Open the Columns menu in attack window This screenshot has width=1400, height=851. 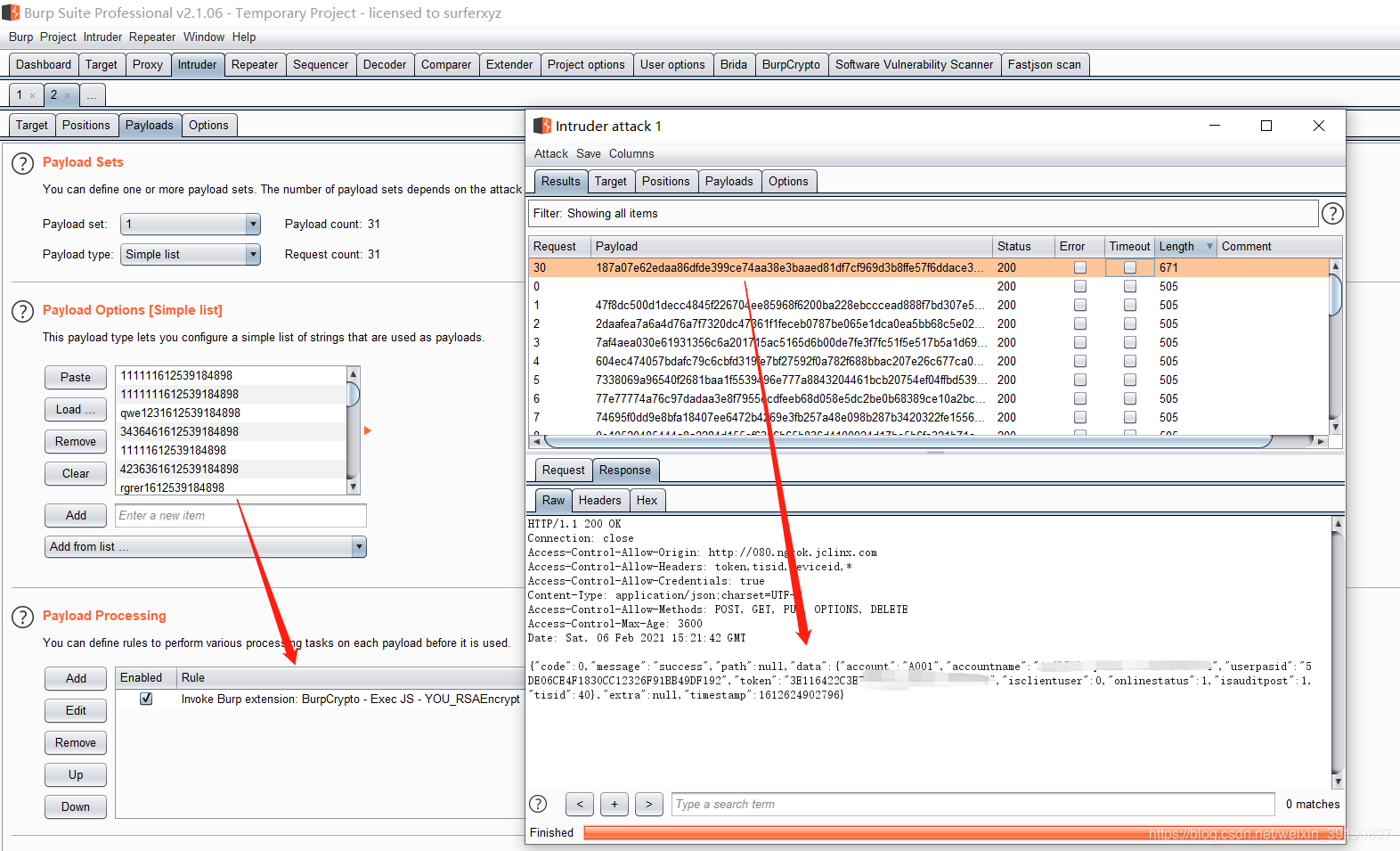(x=631, y=153)
